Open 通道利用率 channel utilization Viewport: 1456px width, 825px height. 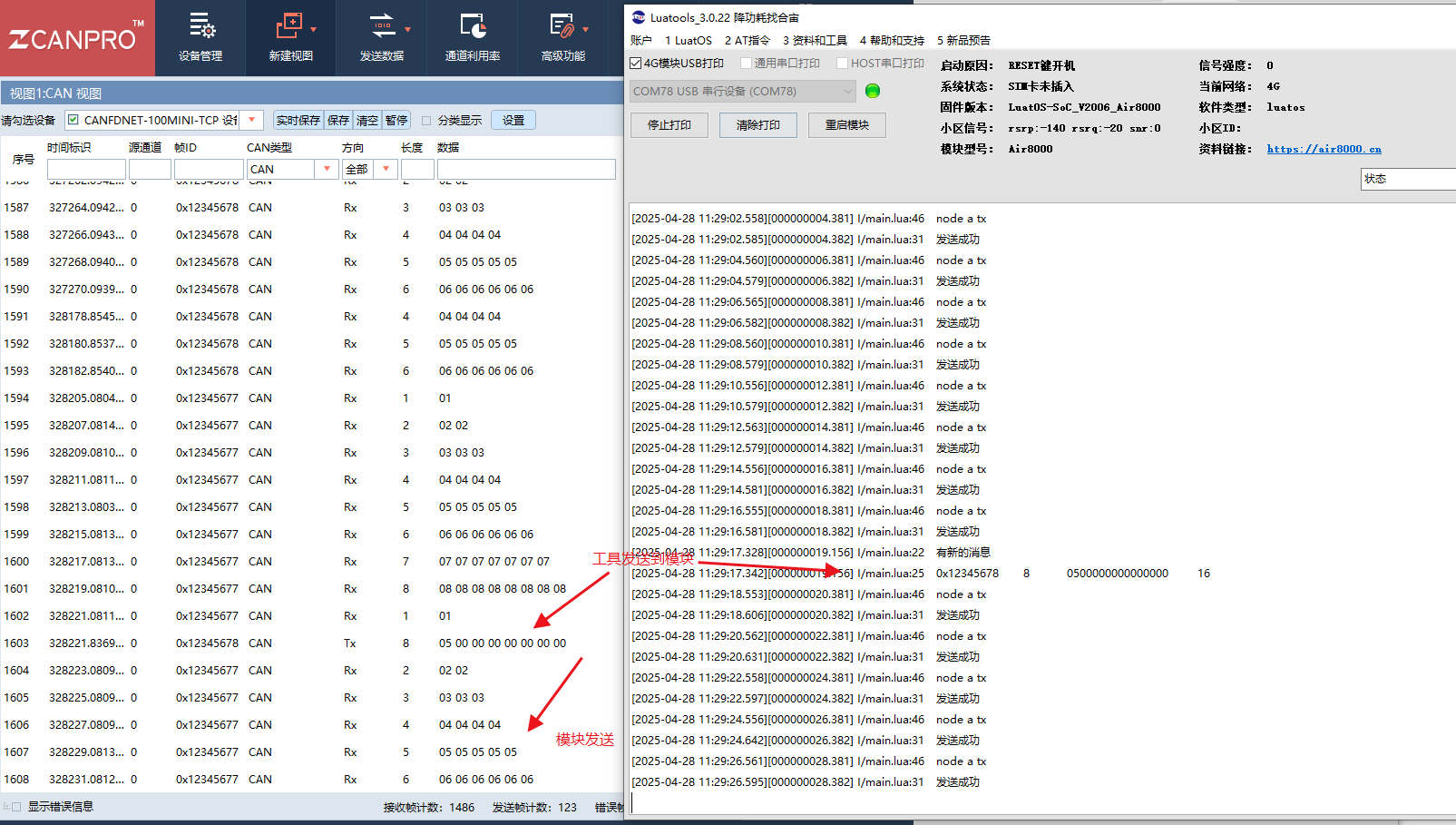(x=473, y=37)
